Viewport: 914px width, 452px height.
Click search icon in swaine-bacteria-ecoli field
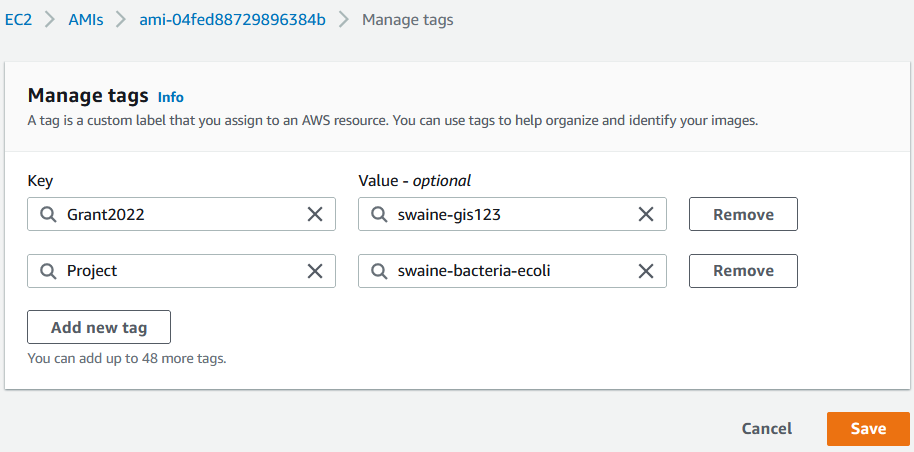coord(379,271)
